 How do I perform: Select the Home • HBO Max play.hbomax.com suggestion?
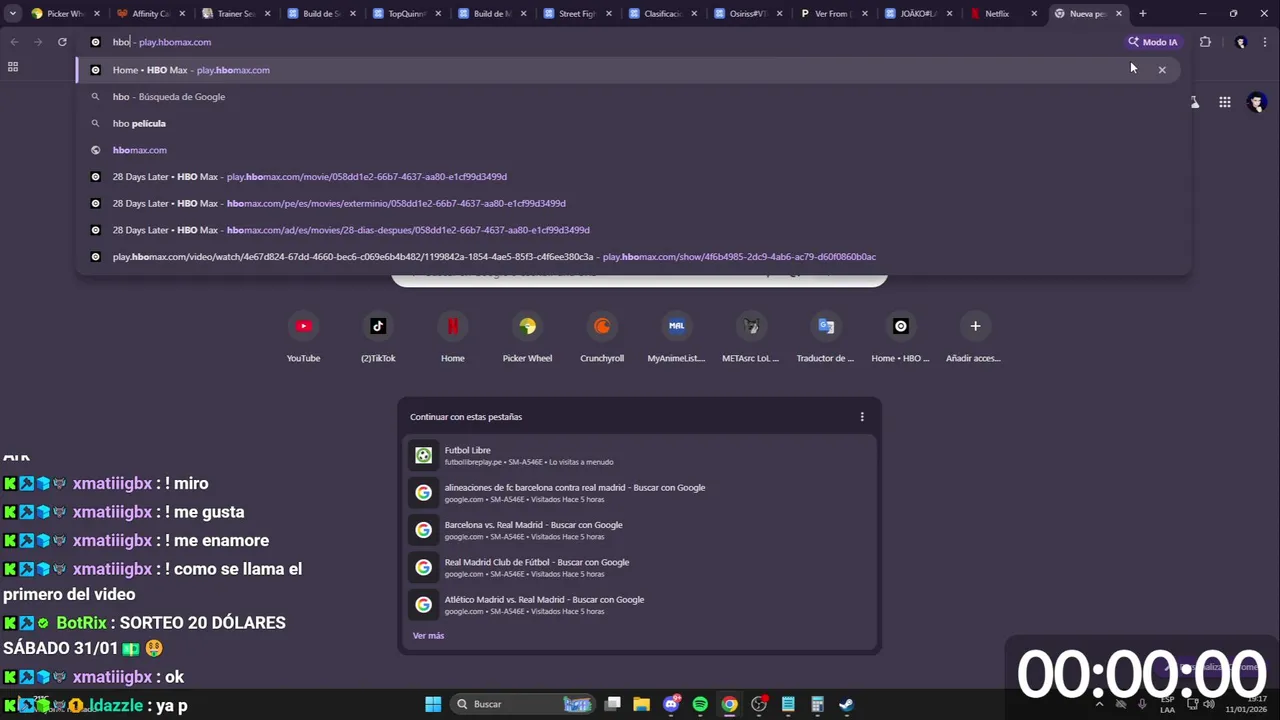(626, 70)
